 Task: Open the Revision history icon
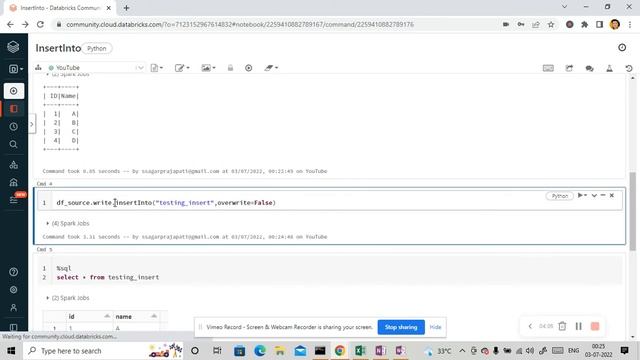629,68
